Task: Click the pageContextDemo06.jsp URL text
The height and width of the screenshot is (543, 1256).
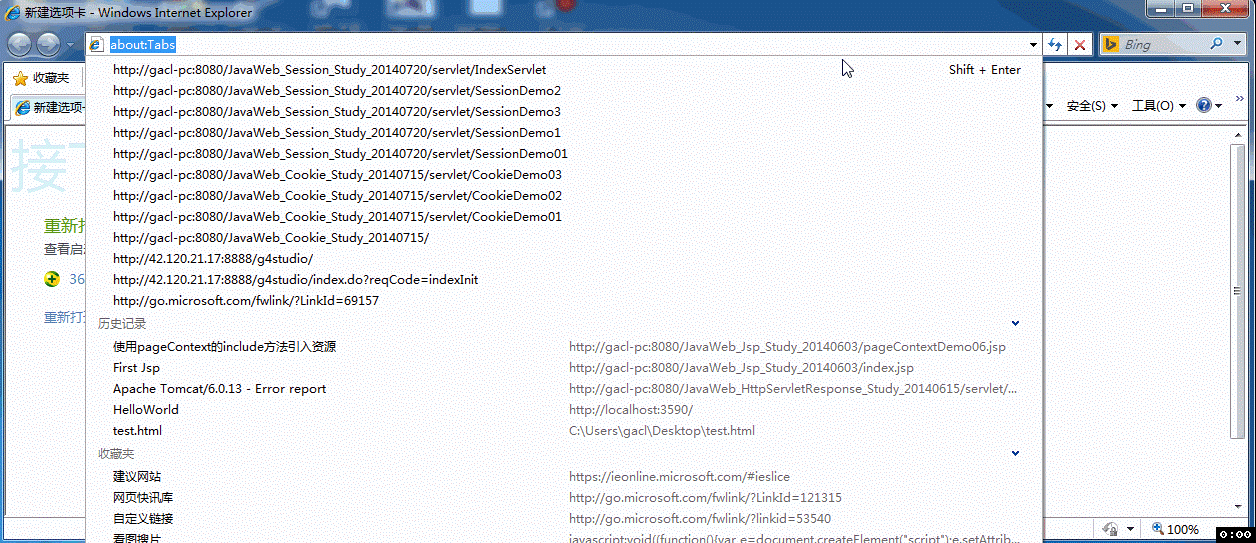Action: pos(787,347)
